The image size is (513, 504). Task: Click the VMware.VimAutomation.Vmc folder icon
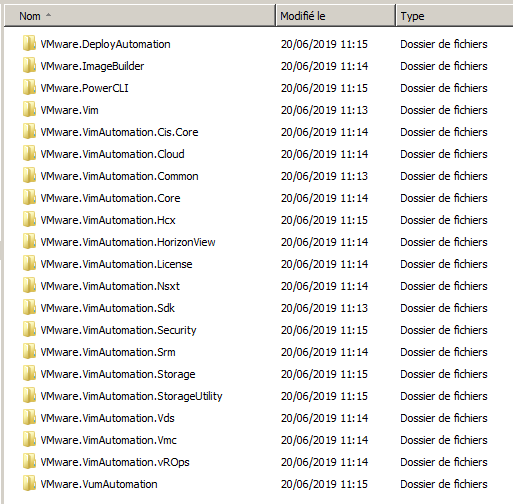point(29,440)
